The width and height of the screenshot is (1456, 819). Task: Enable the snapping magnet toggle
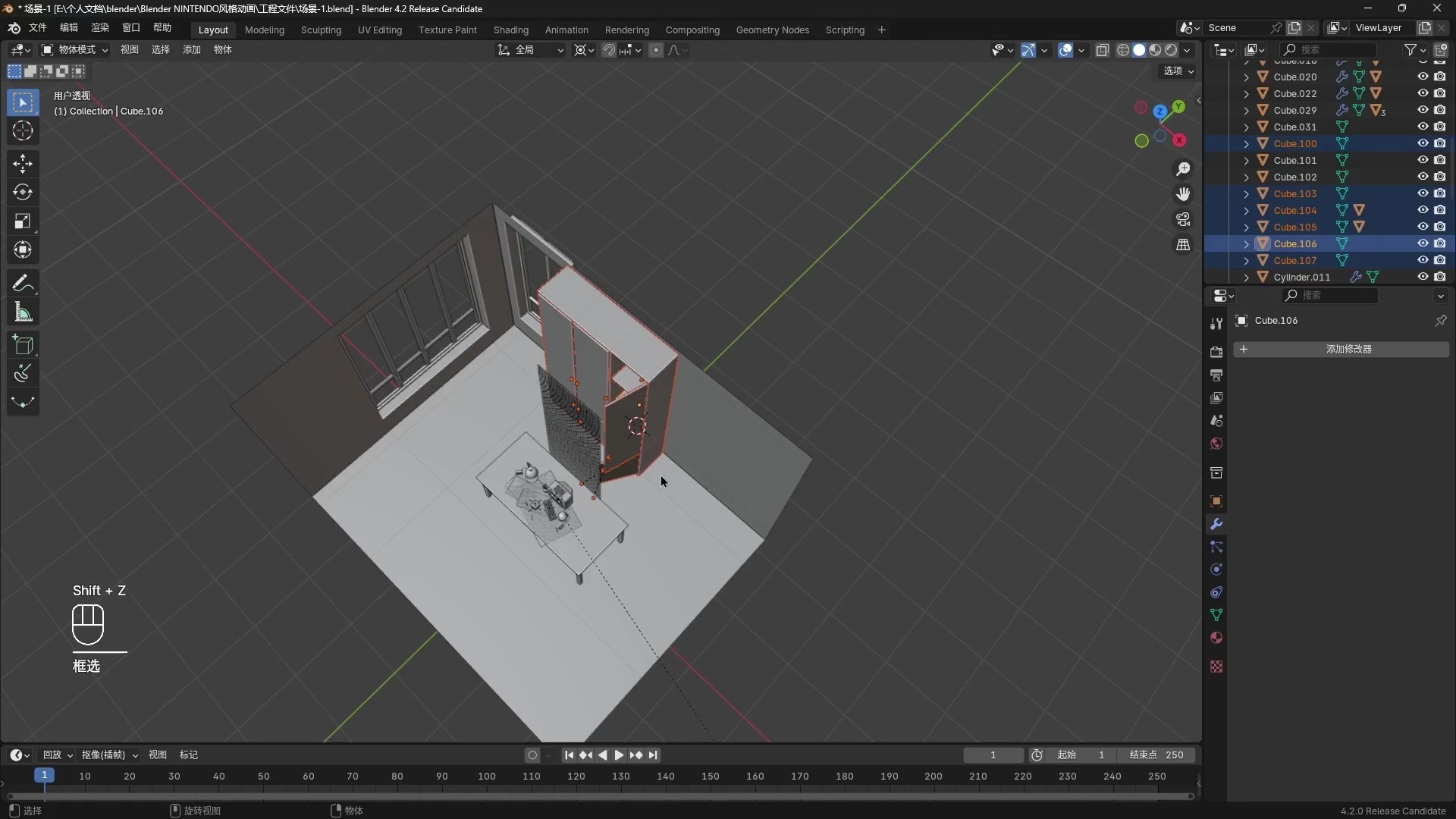pos(610,50)
